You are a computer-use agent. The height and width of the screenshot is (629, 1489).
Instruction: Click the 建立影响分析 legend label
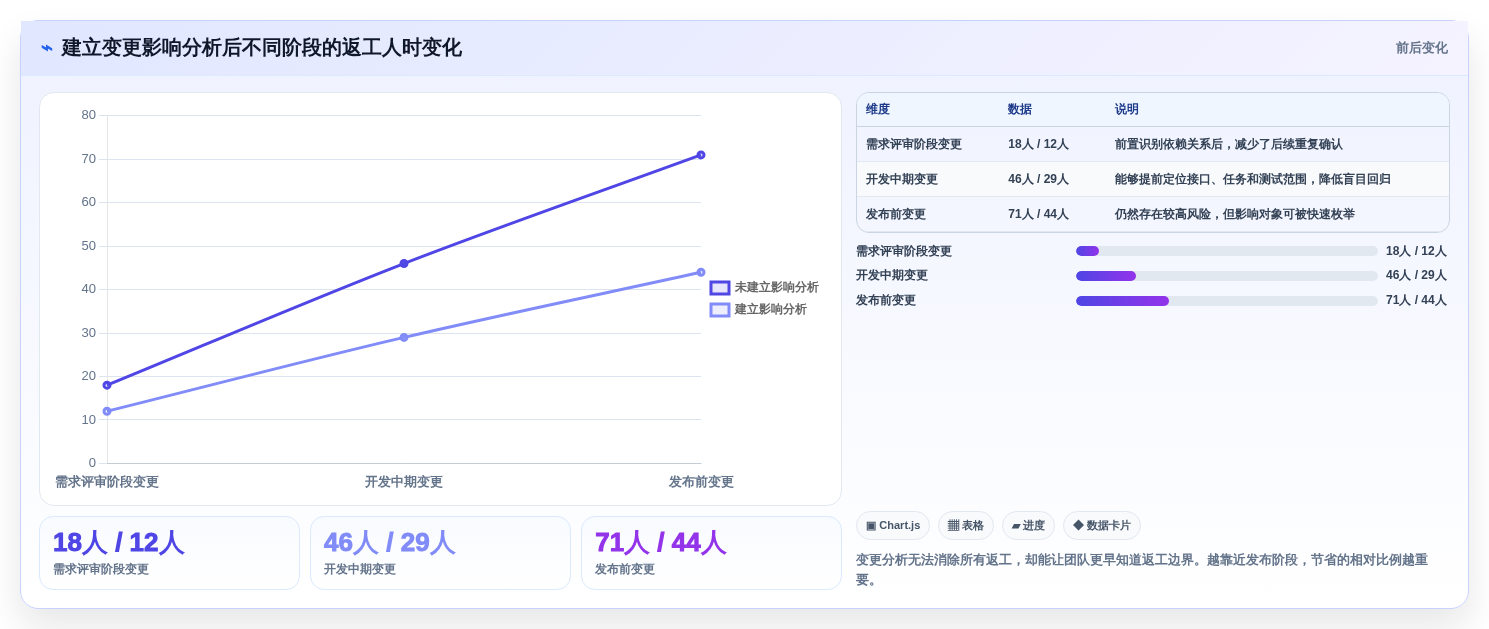point(771,310)
